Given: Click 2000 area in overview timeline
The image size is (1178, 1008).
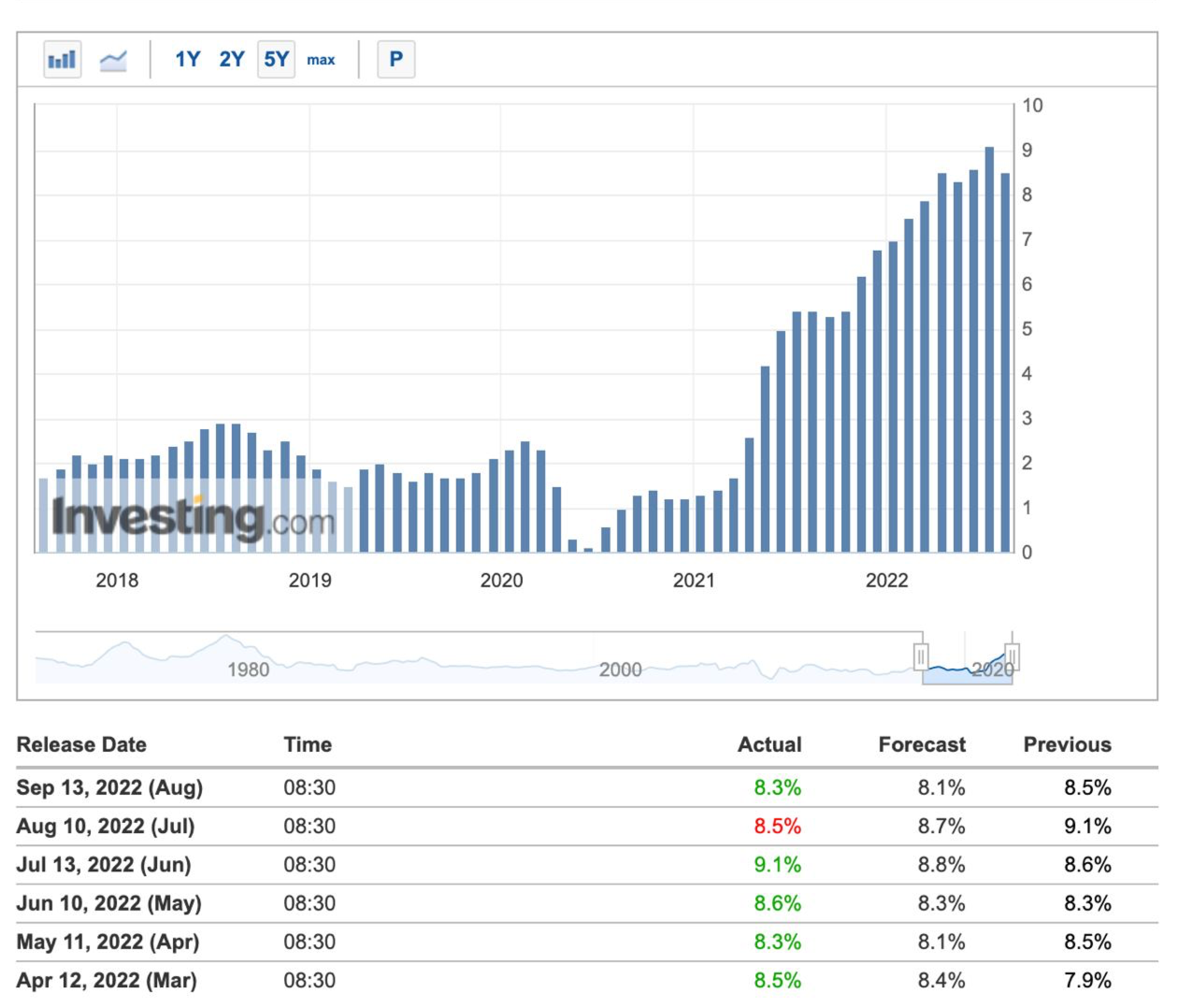Looking at the screenshot, I should [620, 669].
